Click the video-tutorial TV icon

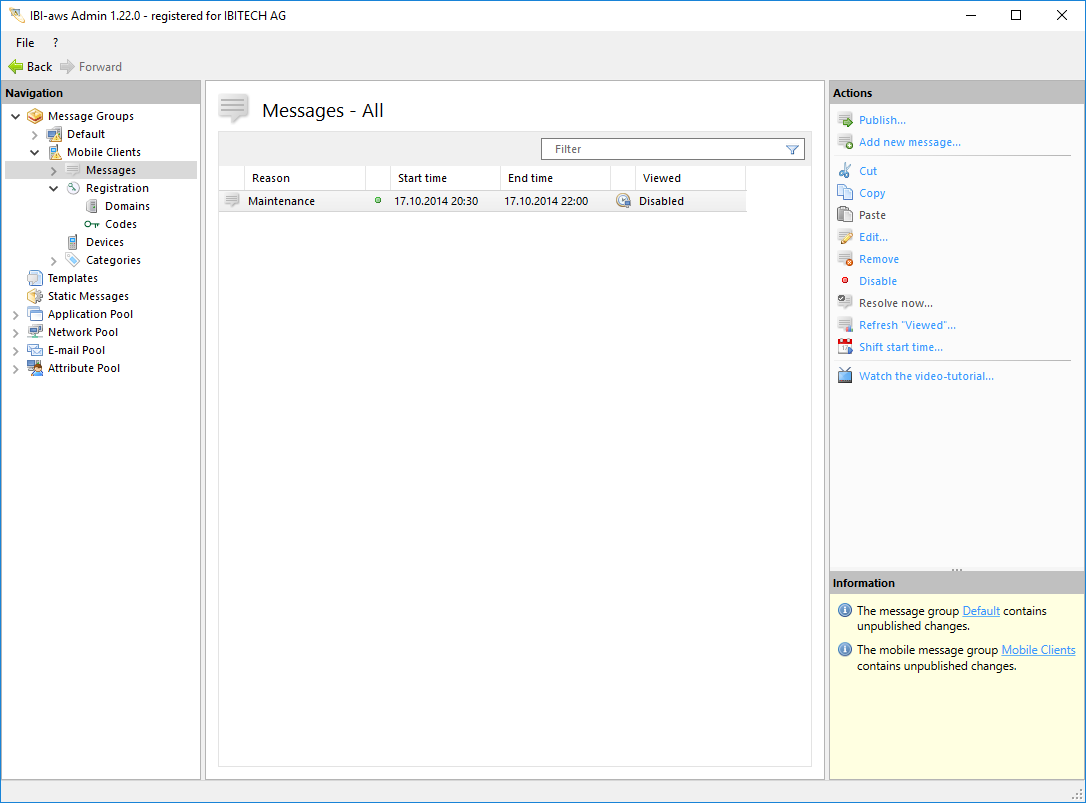tap(845, 376)
